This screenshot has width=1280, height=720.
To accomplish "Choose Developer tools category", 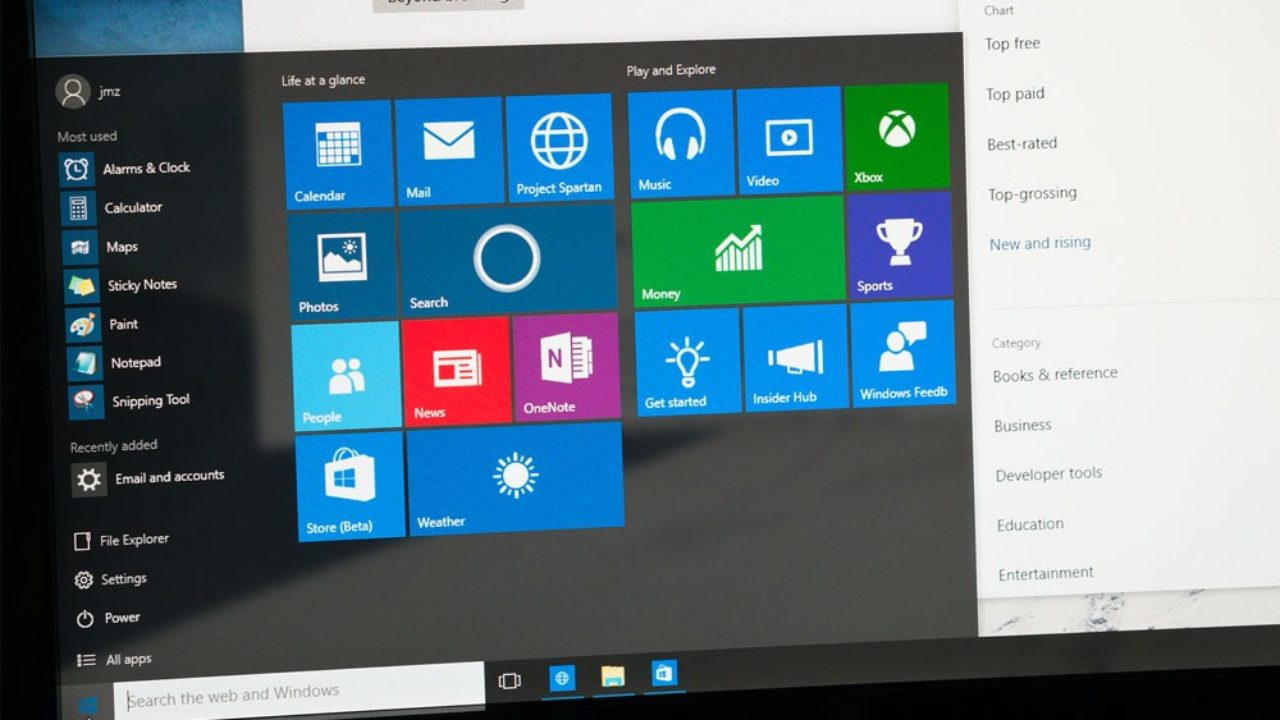I will [x=1048, y=474].
